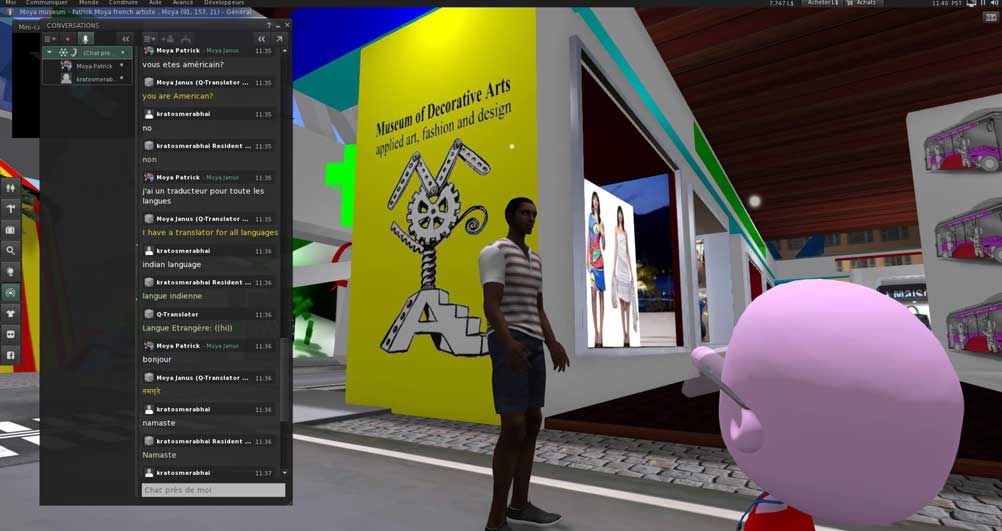This screenshot has width=1002, height=531.
Task: Toggle the microphone button in Conversations panel
Action: tap(85, 39)
